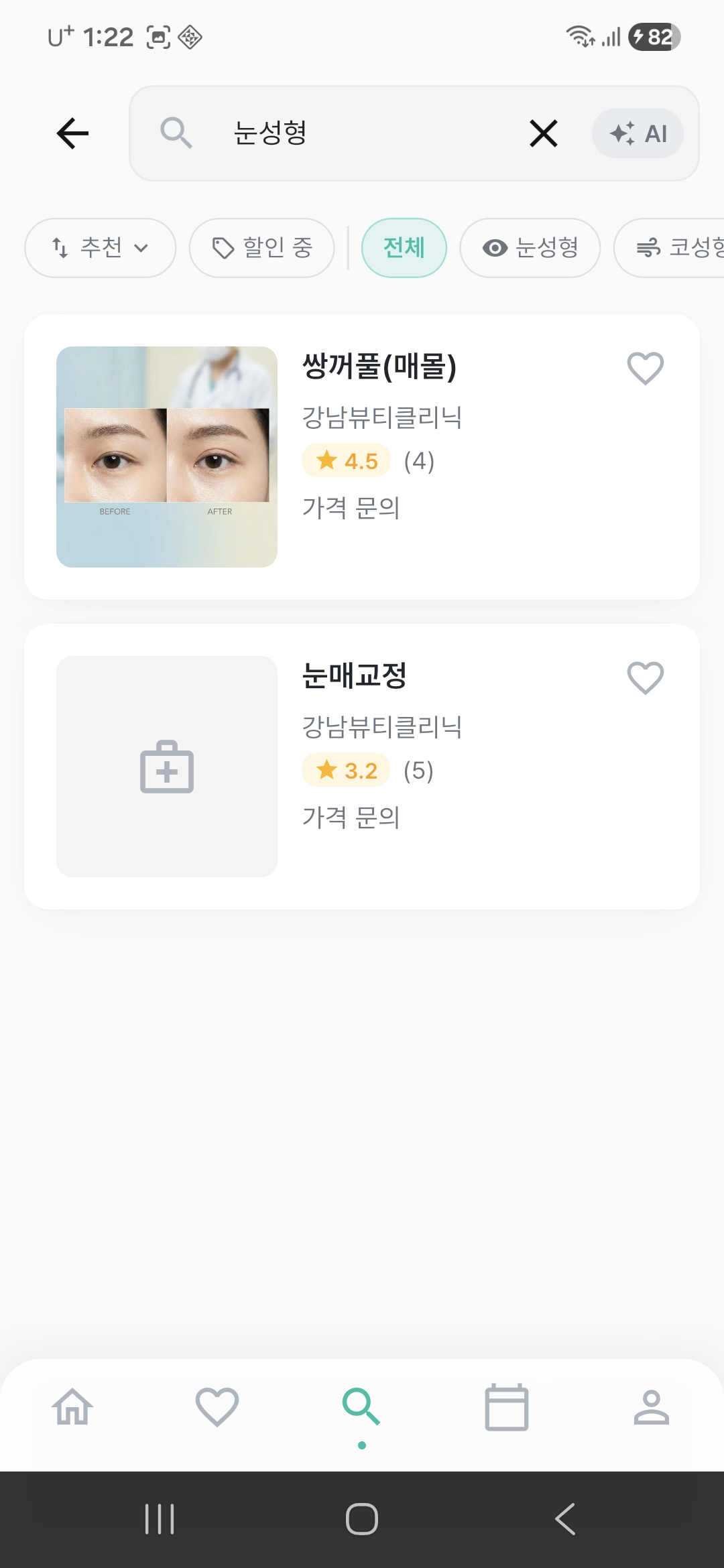Toggle the 할인 중 discount filter

(x=262, y=248)
